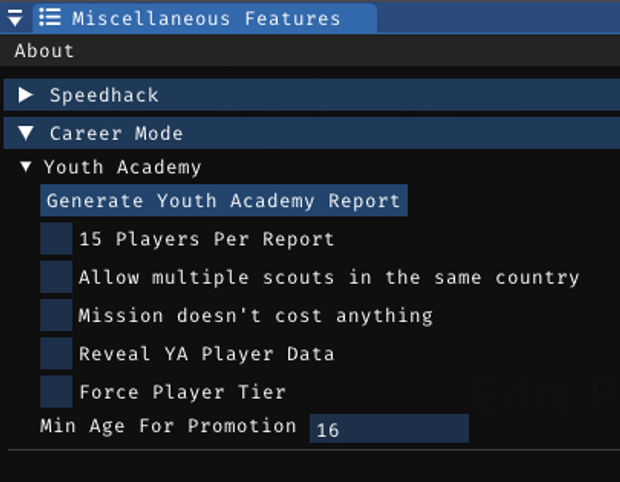Click the Career Mode header text
The height and width of the screenshot is (482, 620).
pos(116,133)
